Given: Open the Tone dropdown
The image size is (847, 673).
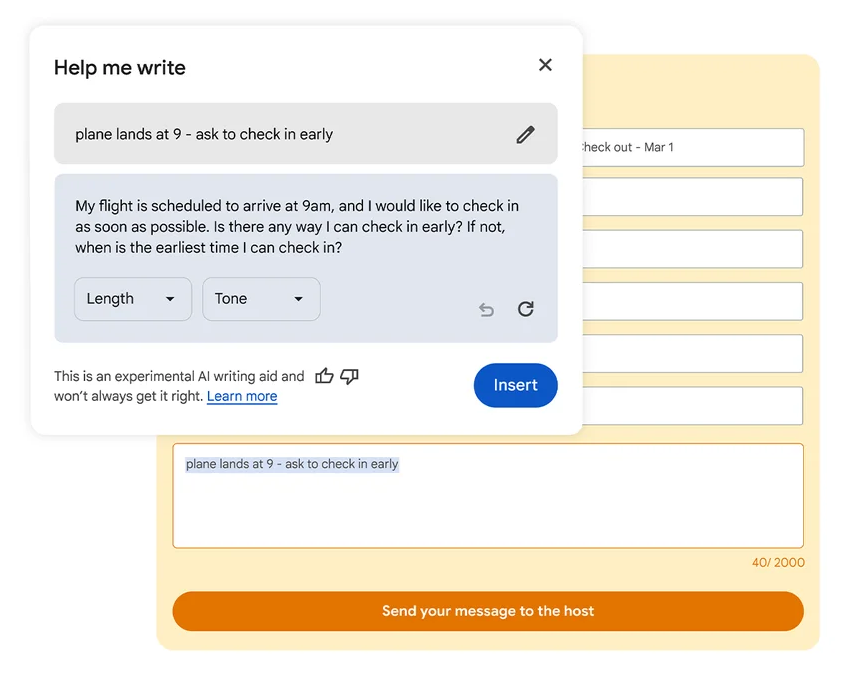Looking at the screenshot, I should [261, 299].
